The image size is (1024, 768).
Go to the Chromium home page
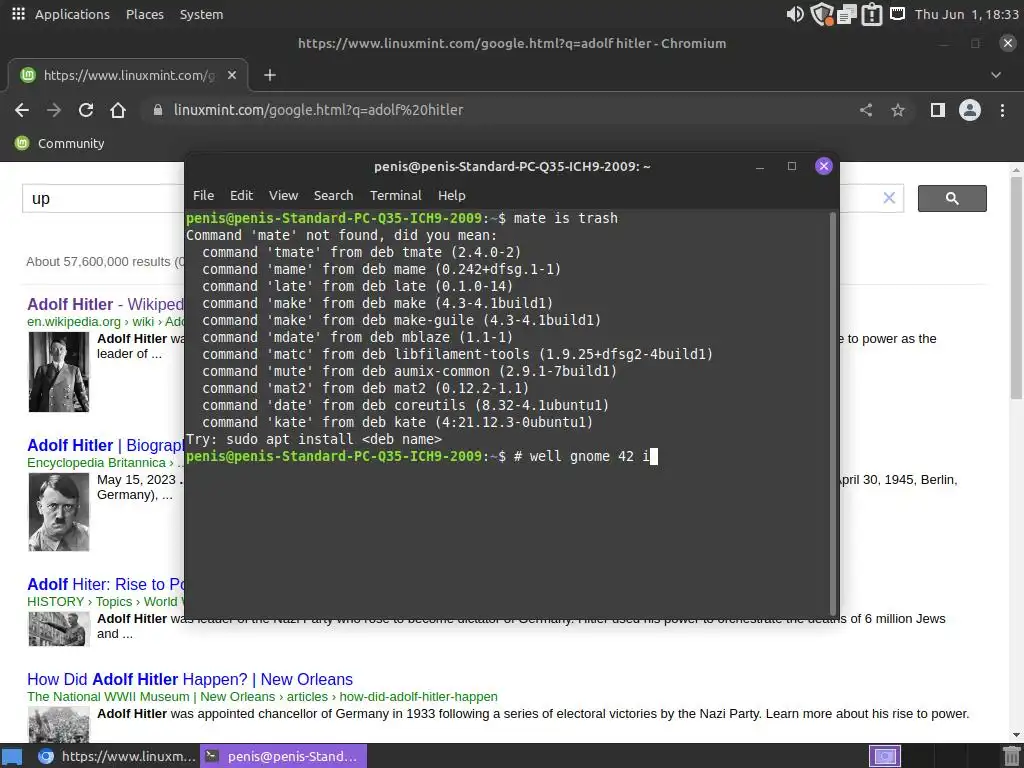pos(118,110)
